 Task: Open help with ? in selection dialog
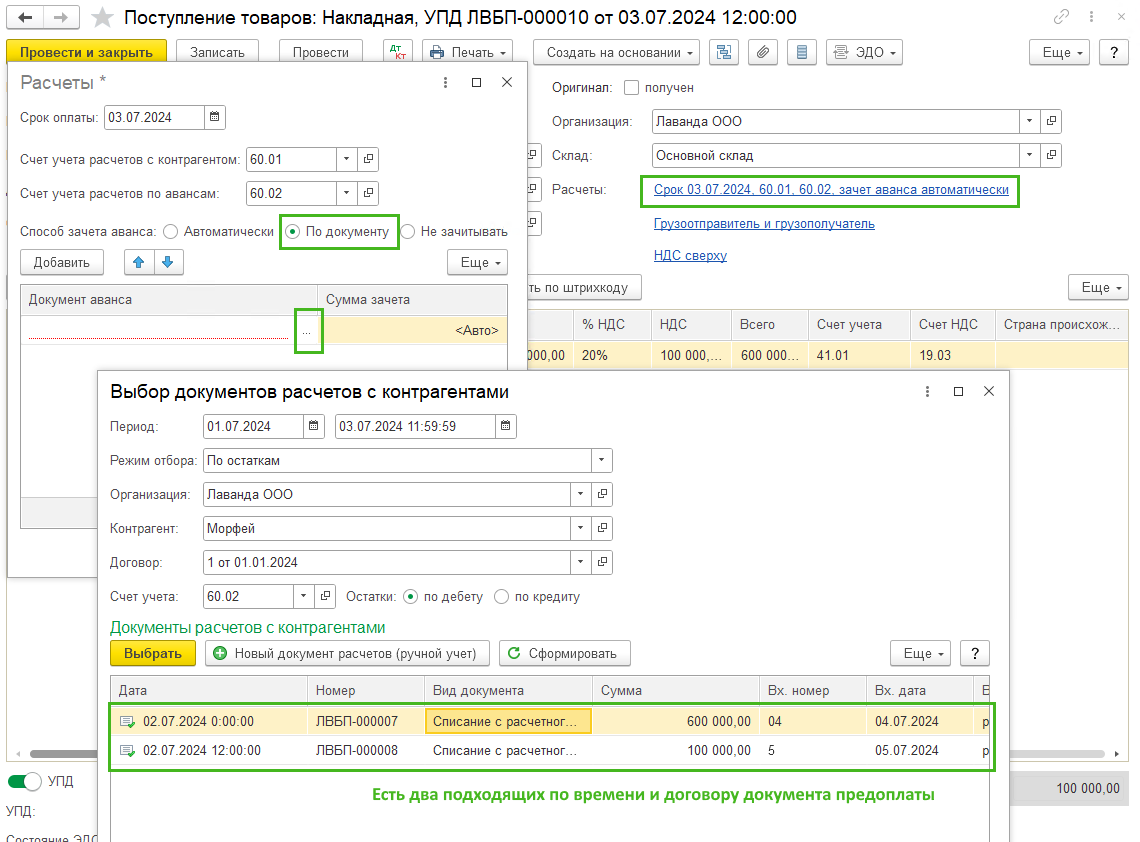coord(975,653)
